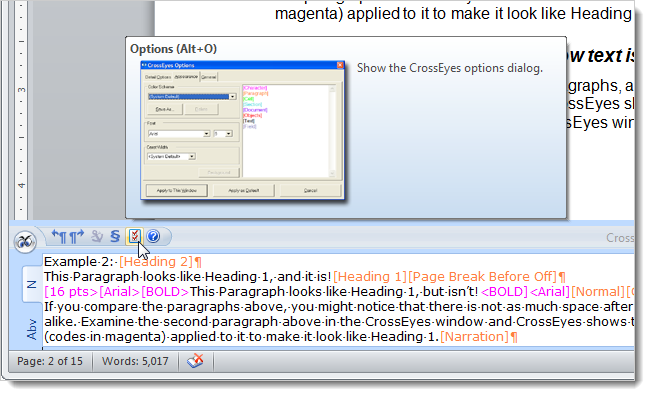Viewport: 650px width, 396px height.
Task: Click 'Show the CrossEyes options dialog.' tooltip text
Action: (x=450, y=68)
